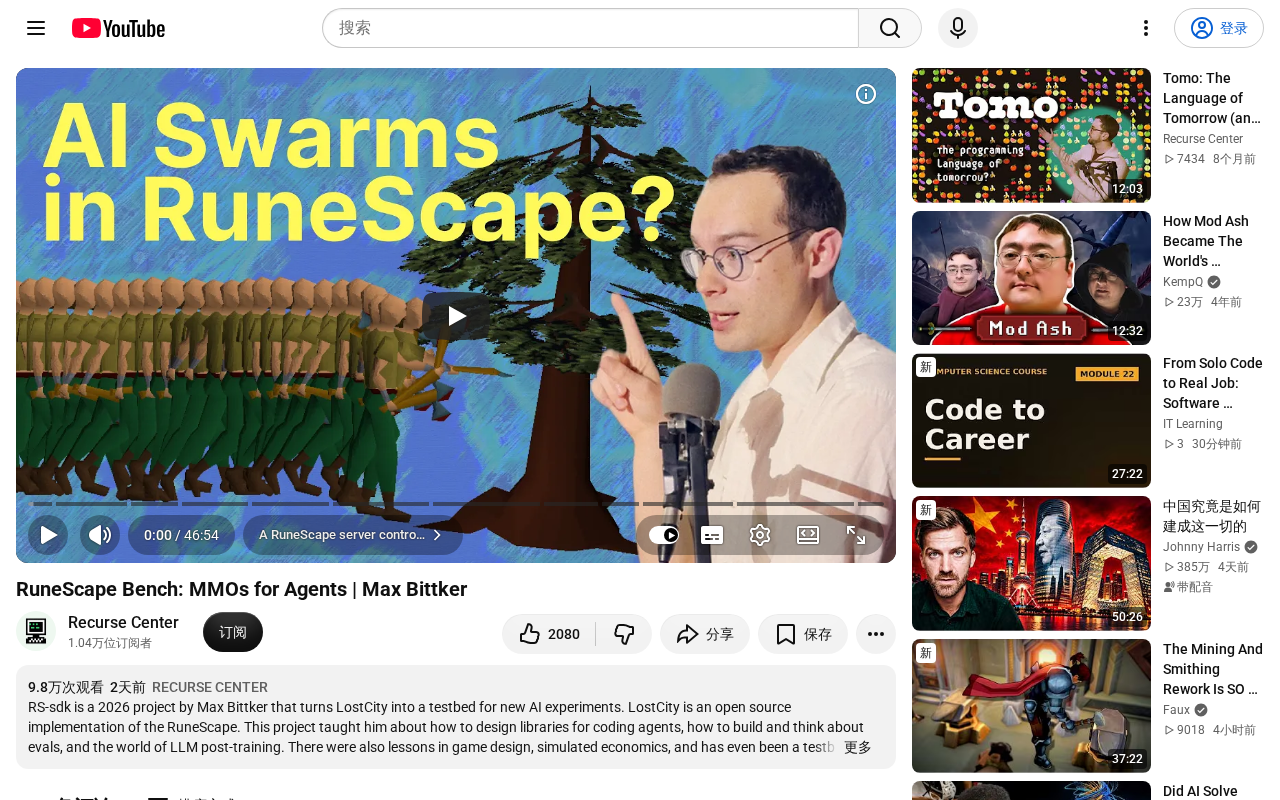
Task: Click play in the player control bar
Action: click(48, 535)
